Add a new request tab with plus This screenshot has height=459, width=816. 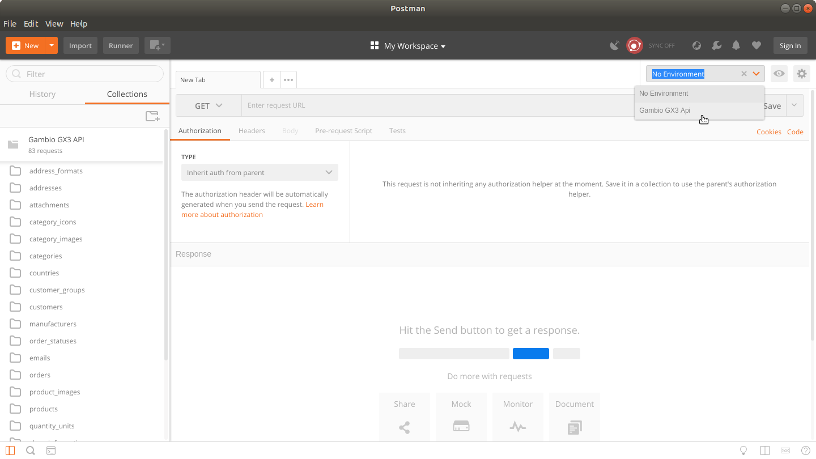(272, 79)
